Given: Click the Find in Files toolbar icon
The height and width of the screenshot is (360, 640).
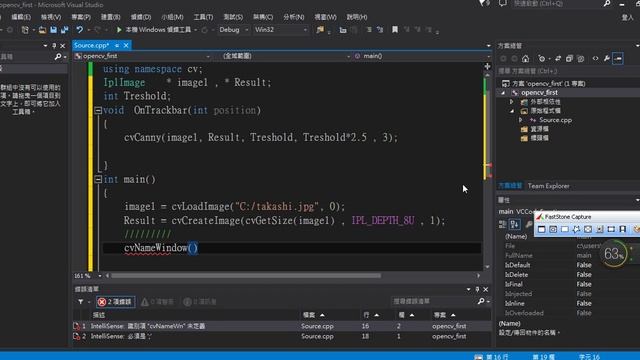Looking at the screenshot, I should pos(320,30).
